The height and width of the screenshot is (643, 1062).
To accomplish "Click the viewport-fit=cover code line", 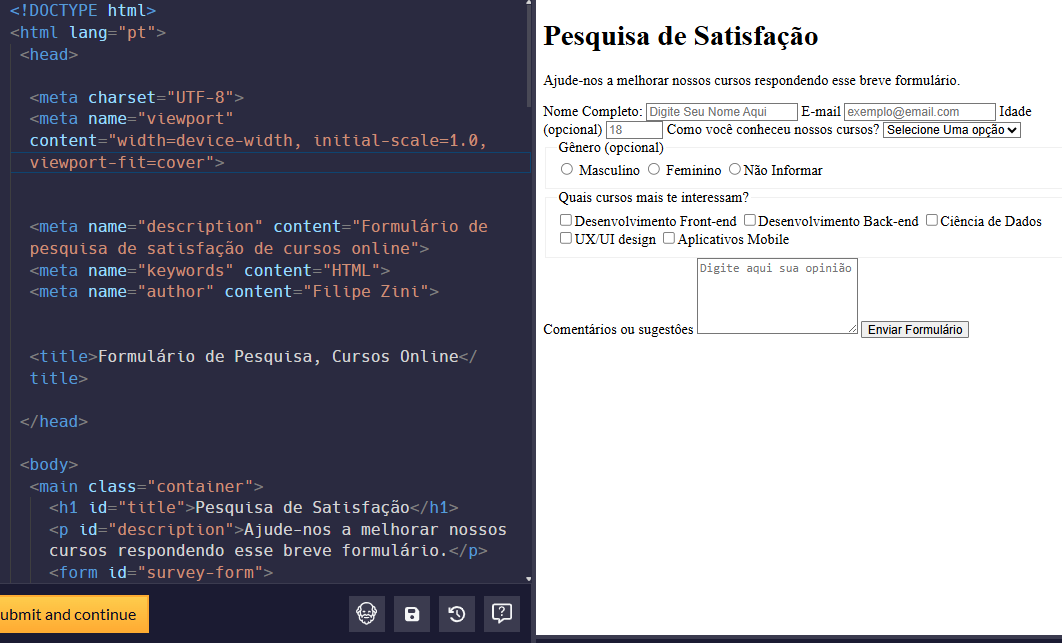I will (127, 163).
